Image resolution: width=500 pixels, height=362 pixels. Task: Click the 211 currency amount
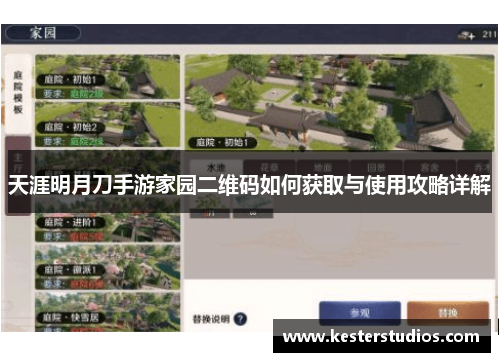pos(490,34)
